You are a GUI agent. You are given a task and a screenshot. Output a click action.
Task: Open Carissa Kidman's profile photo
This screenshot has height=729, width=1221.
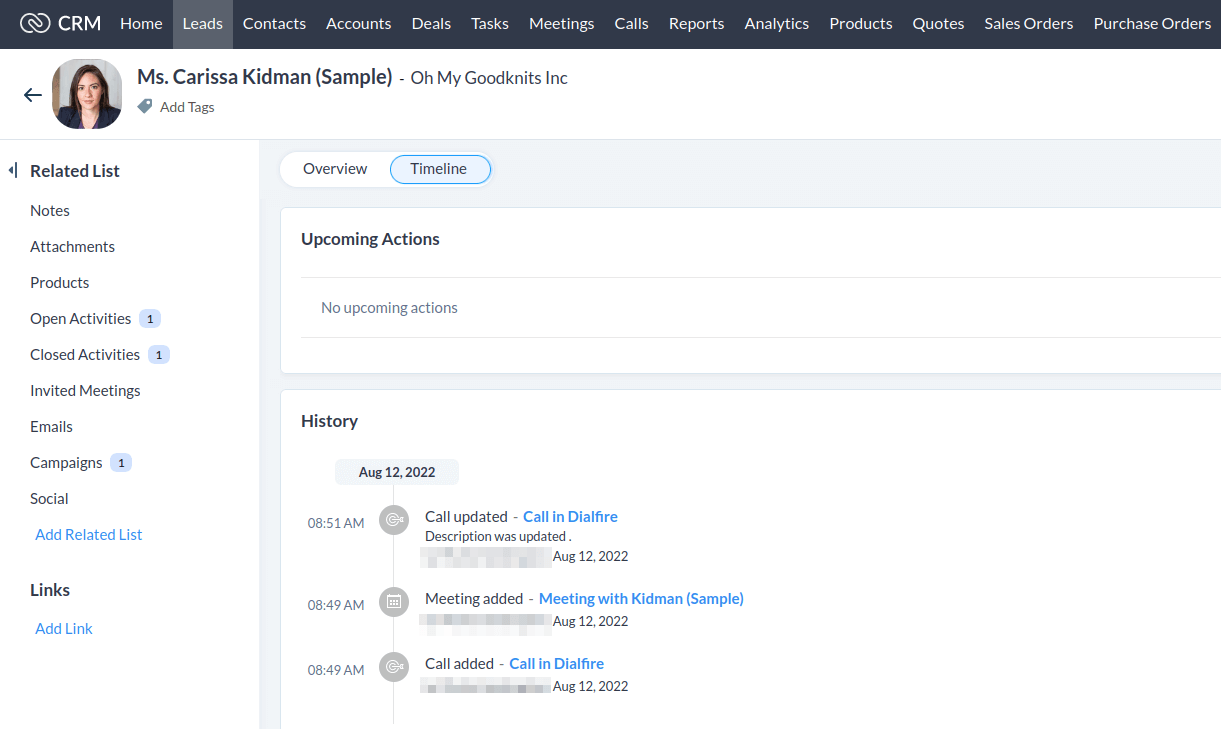pyautogui.click(x=87, y=94)
